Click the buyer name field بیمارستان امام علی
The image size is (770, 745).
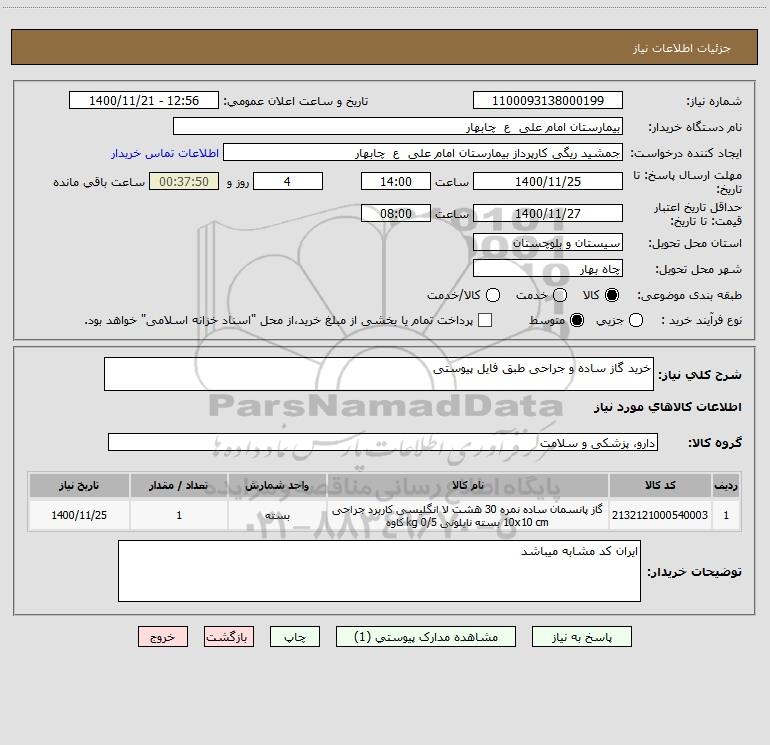[x=398, y=126]
